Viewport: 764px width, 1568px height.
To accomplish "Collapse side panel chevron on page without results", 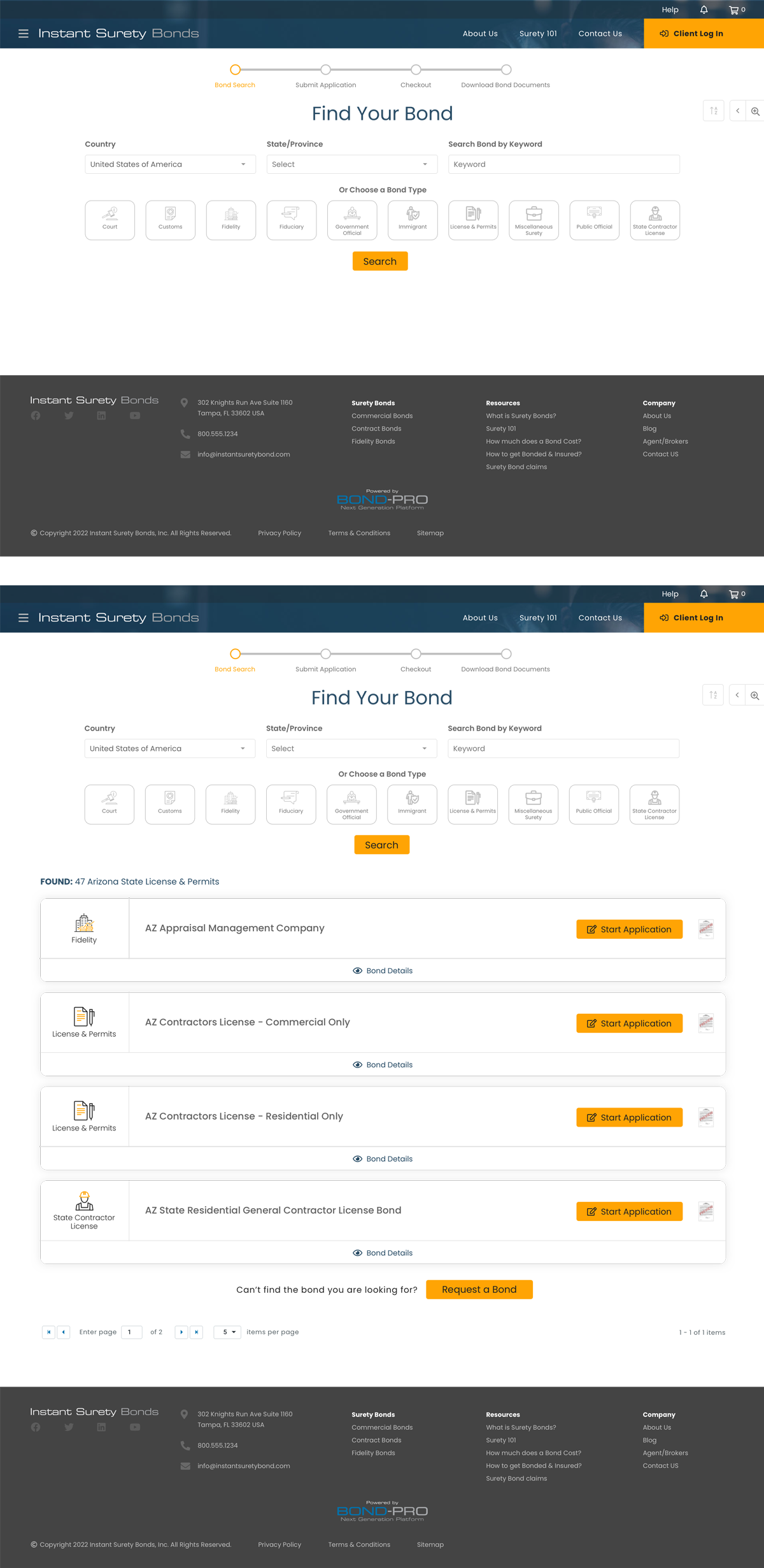I will [738, 111].
